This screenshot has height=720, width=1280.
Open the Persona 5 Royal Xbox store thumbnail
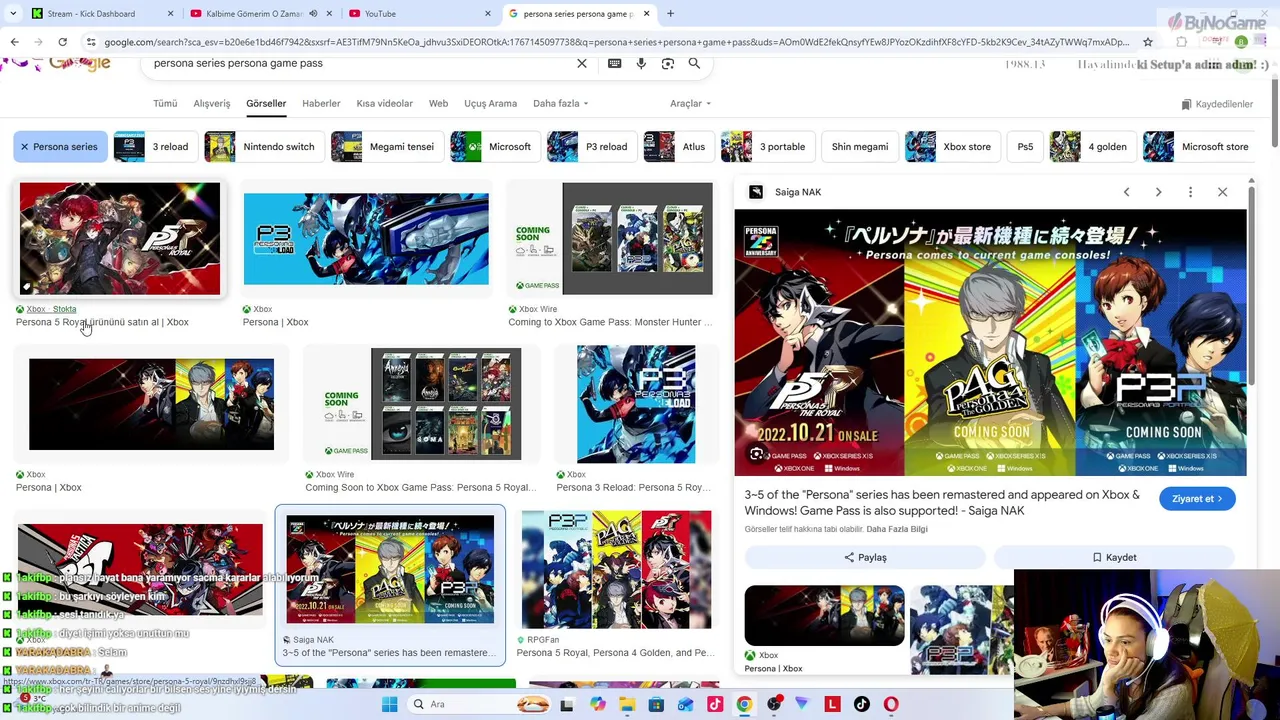coord(120,239)
